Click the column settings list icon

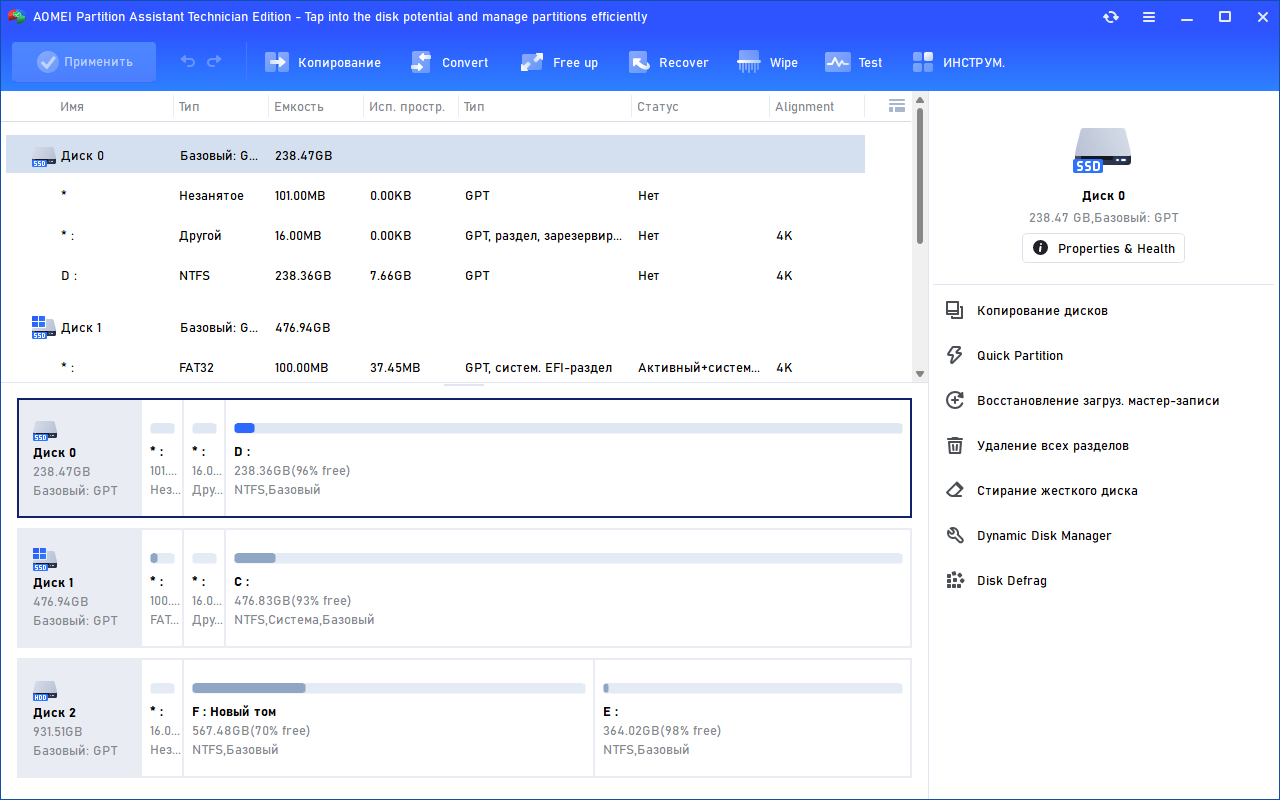point(897,106)
